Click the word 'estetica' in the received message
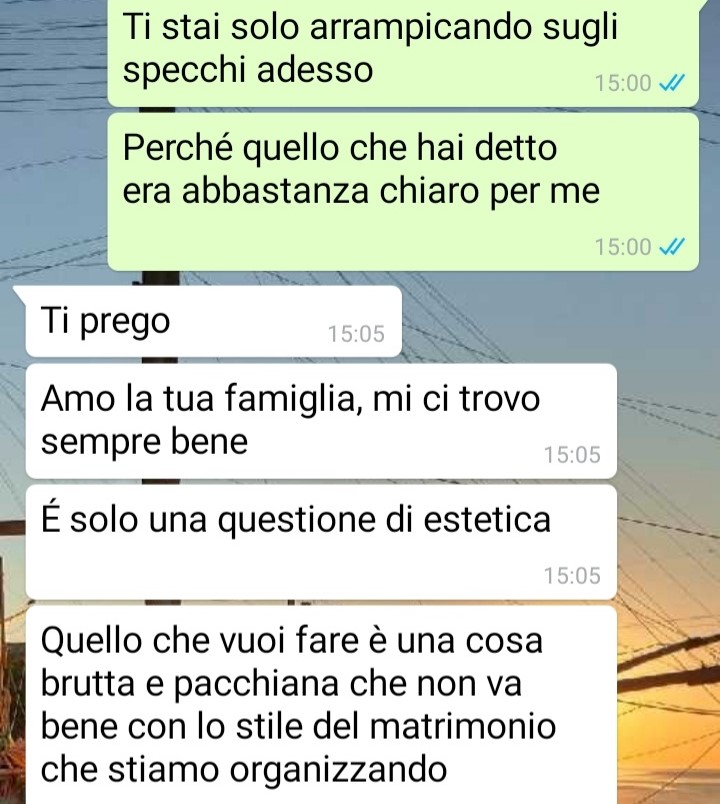 487,519
